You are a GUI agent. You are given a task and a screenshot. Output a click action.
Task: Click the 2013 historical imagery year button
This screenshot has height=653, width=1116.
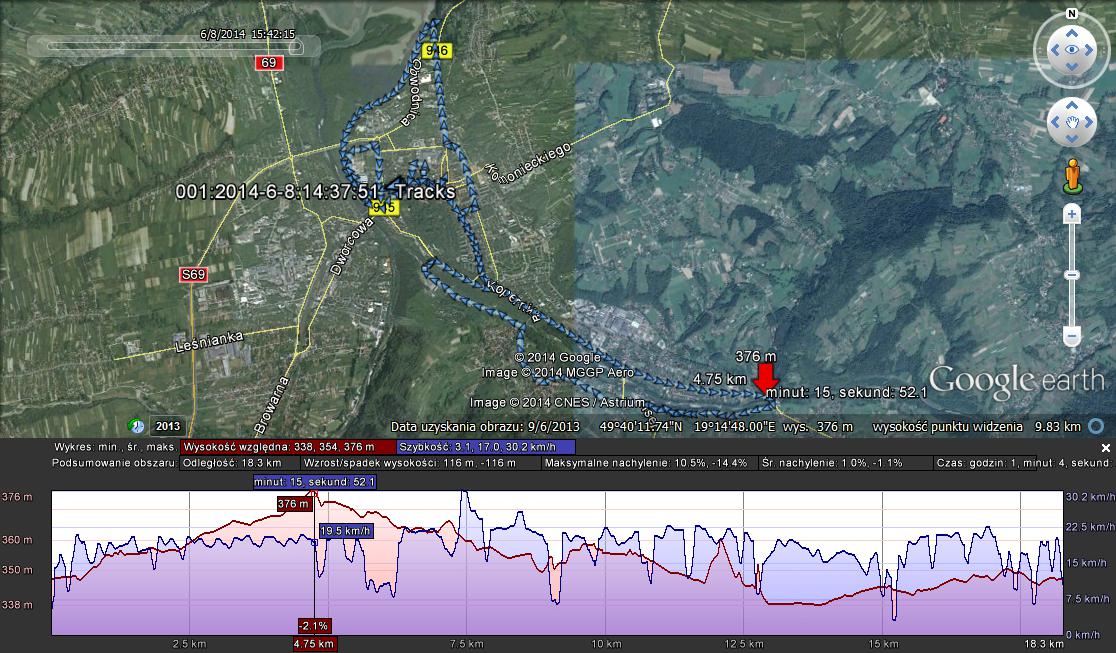click(167, 426)
